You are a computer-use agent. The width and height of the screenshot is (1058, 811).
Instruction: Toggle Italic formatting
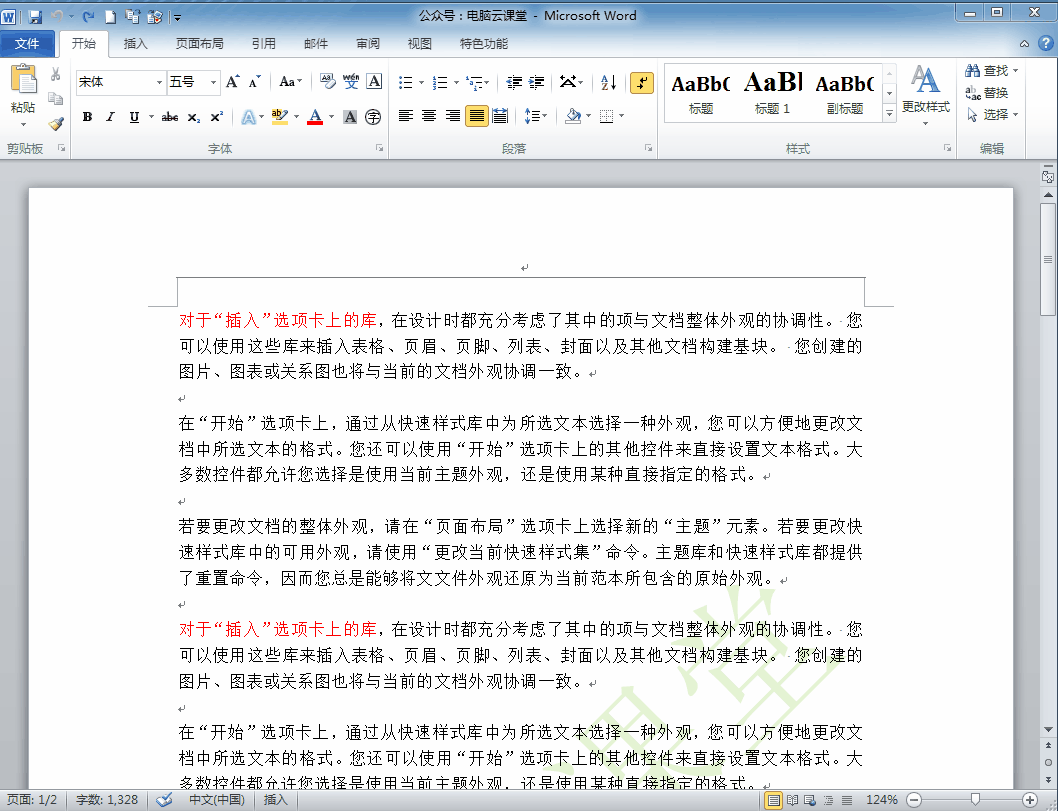click(x=111, y=117)
